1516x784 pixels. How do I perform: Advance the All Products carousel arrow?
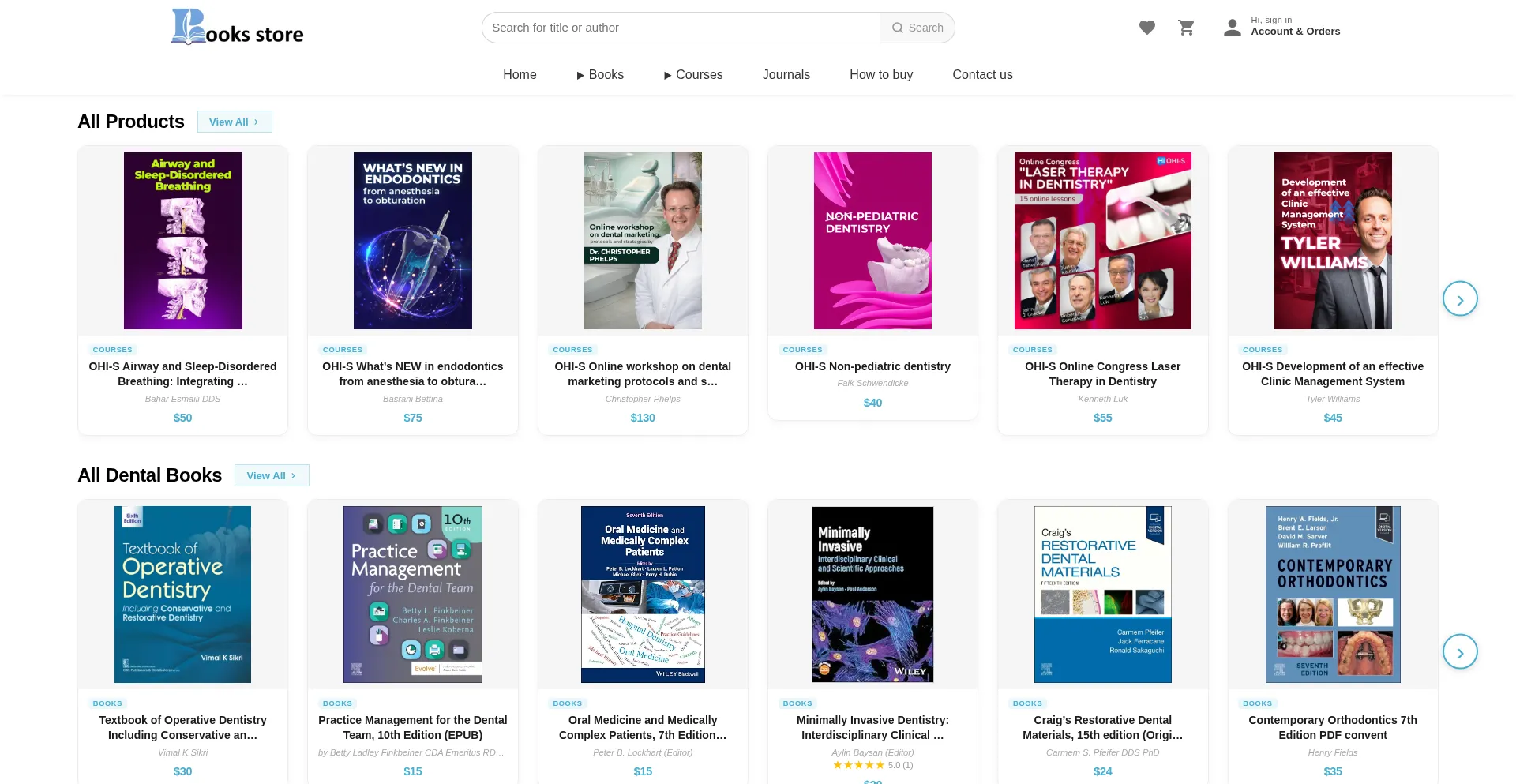pyautogui.click(x=1460, y=299)
